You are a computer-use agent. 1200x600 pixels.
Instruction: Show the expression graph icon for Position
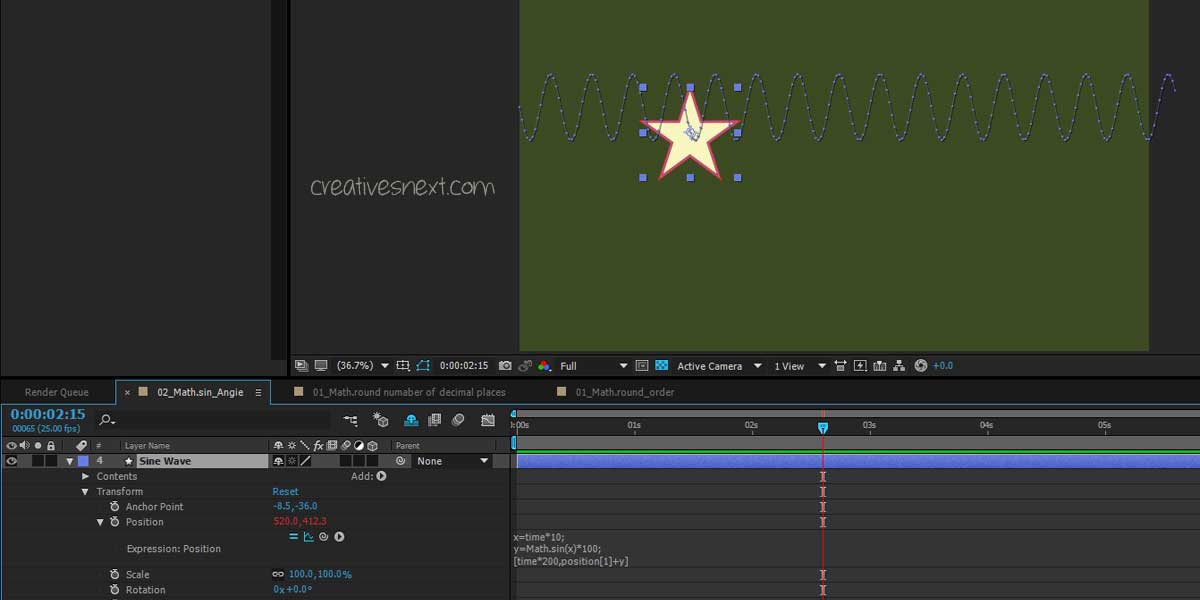pos(309,537)
